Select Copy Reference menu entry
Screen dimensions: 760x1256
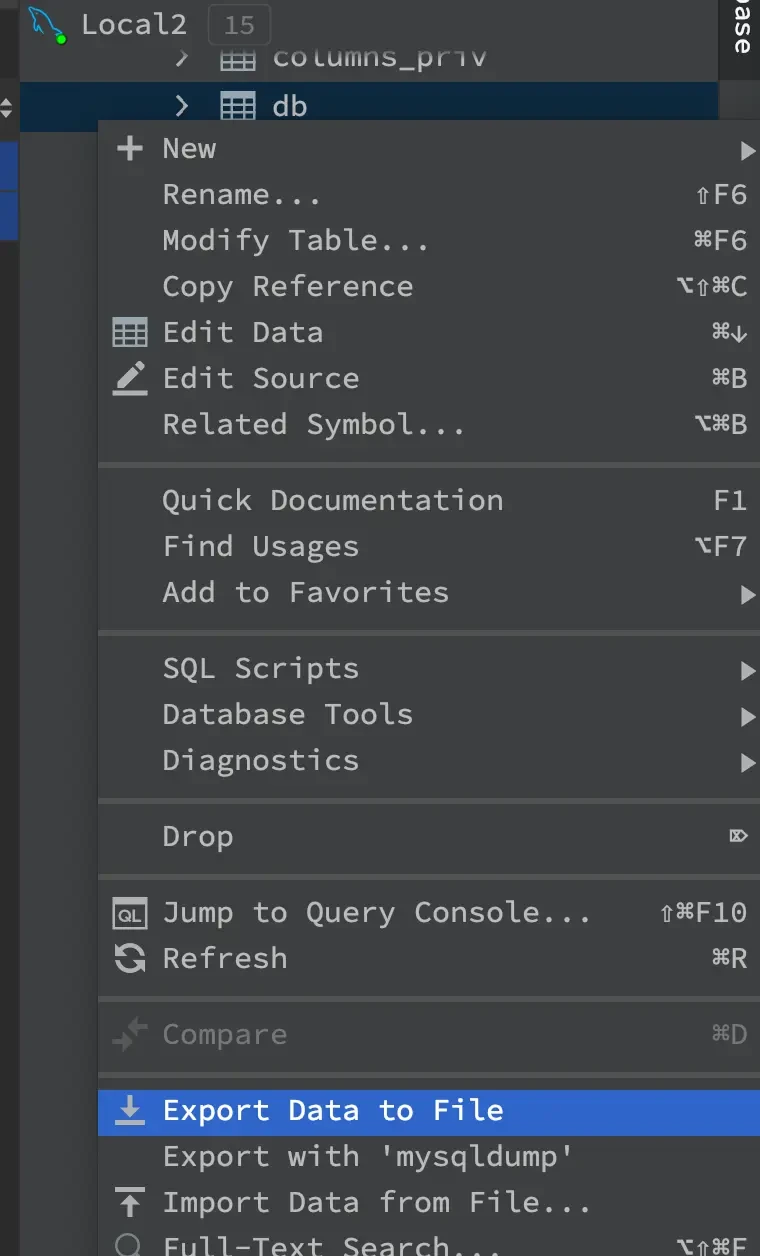[x=287, y=287]
